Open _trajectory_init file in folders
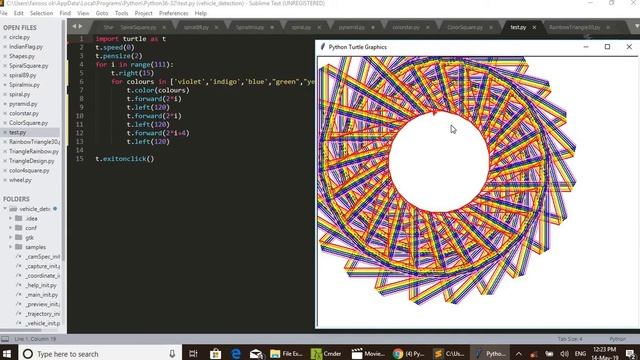Image resolution: width=640 pixels, height=360 pixels. coord(42,314)
